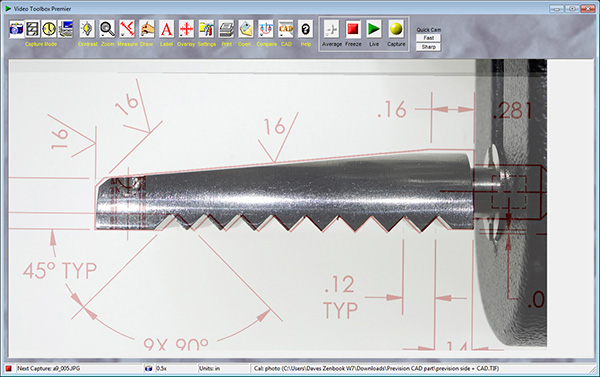
Task: Open the Settings icon
Action: click(x=206, y=29)
